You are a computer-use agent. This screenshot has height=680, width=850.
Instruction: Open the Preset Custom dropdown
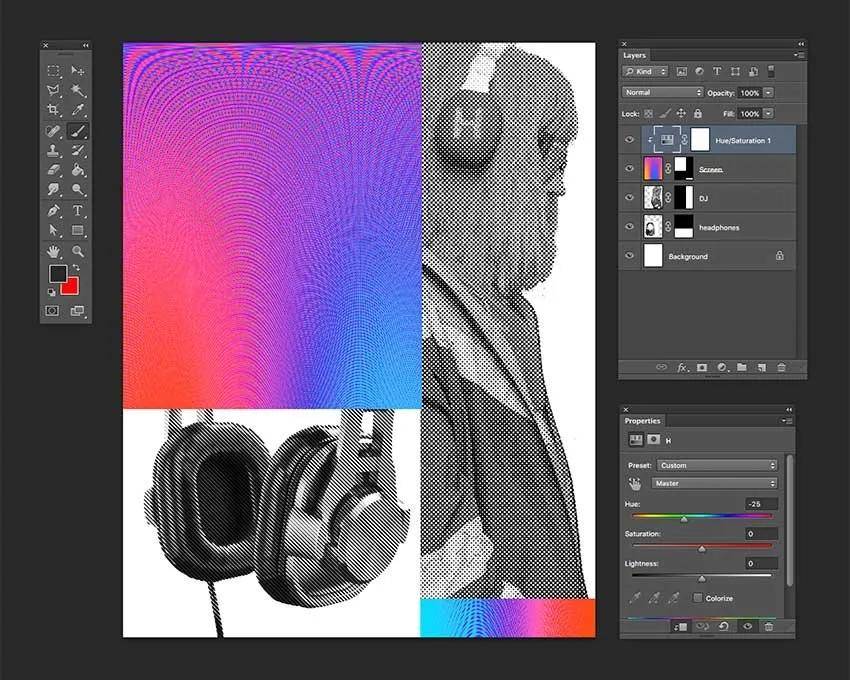[x=717, y=465]
